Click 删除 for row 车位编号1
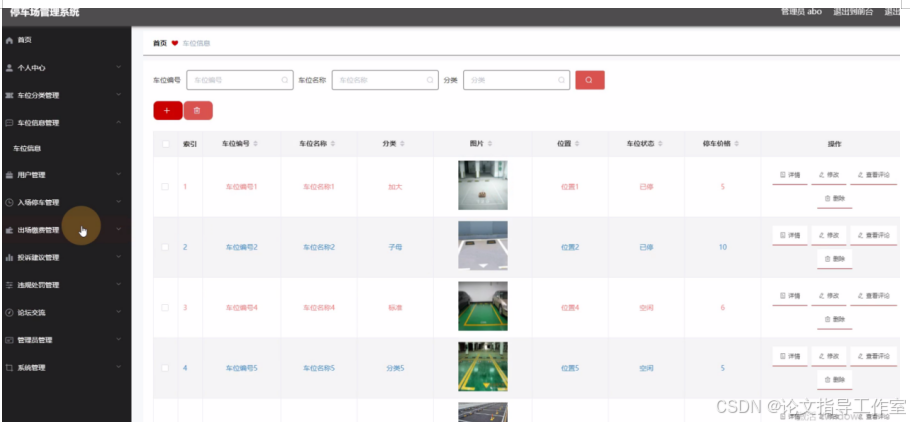This screenshot has height=422, width=910. click(835, 199)
